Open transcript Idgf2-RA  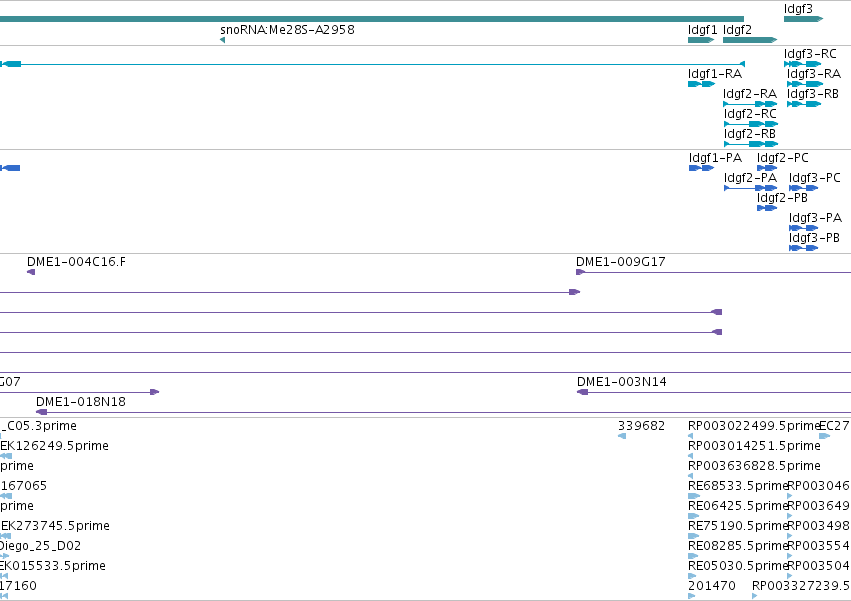point(751,104)
